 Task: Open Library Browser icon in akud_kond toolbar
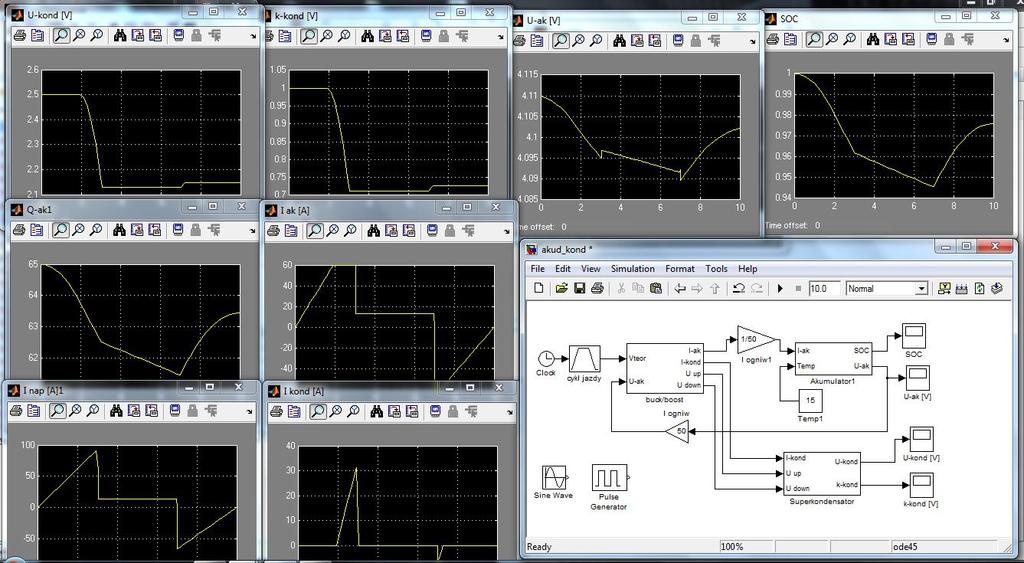(x=944, y=288)
